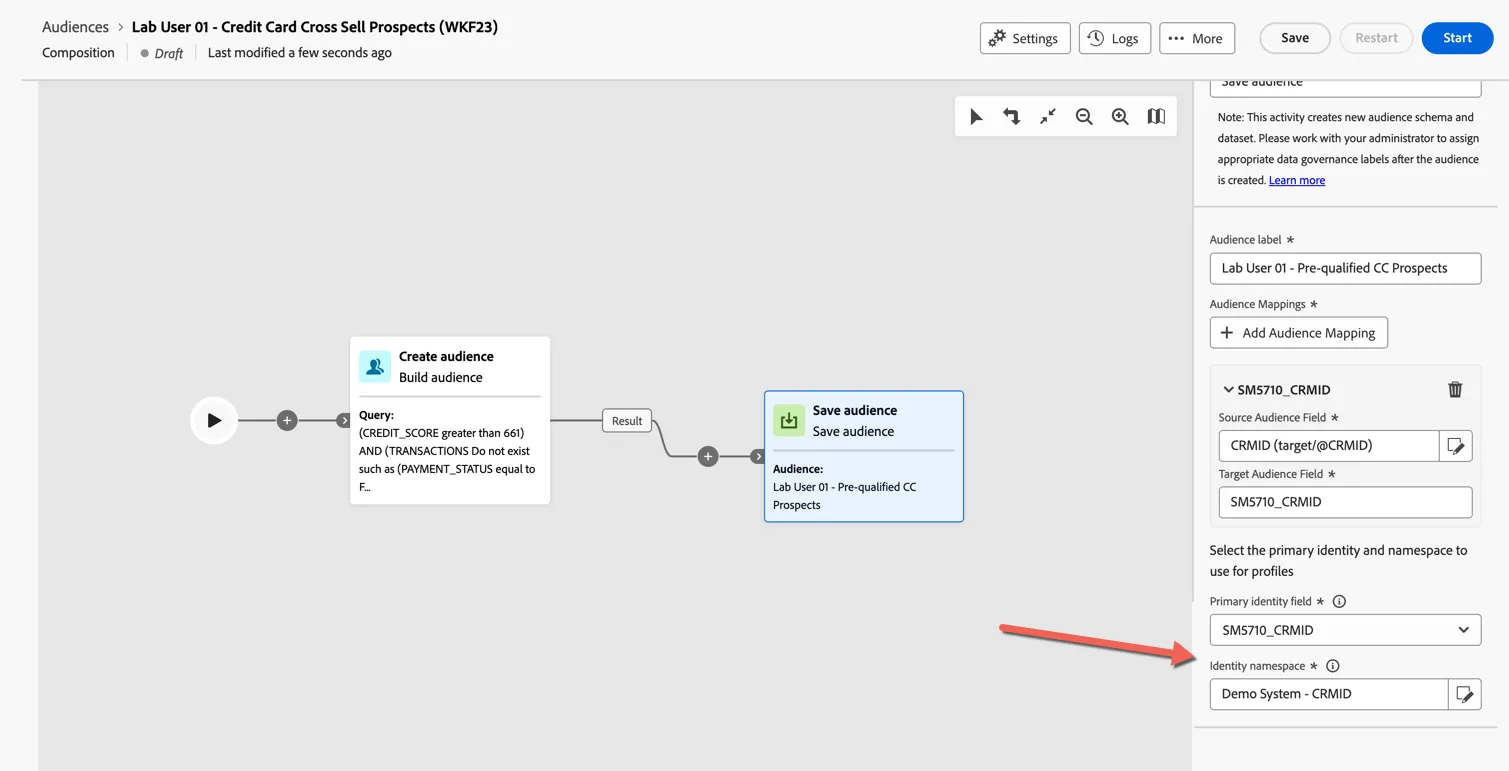The height and width of the screenshot is (771, 1509).
Task: Open the Primary identity field dropdown
Action: (1345, 630)
